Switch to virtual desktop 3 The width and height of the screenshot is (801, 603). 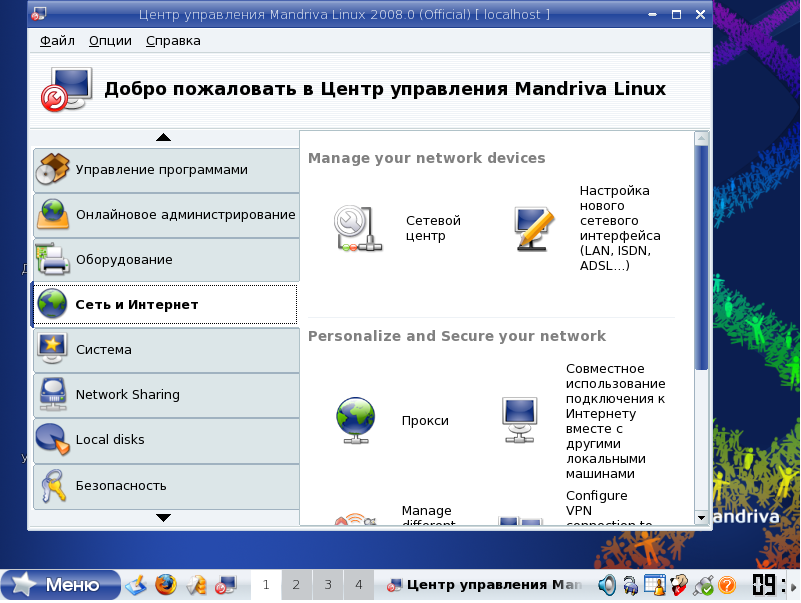pyautogui.click(x=327, y=585)
